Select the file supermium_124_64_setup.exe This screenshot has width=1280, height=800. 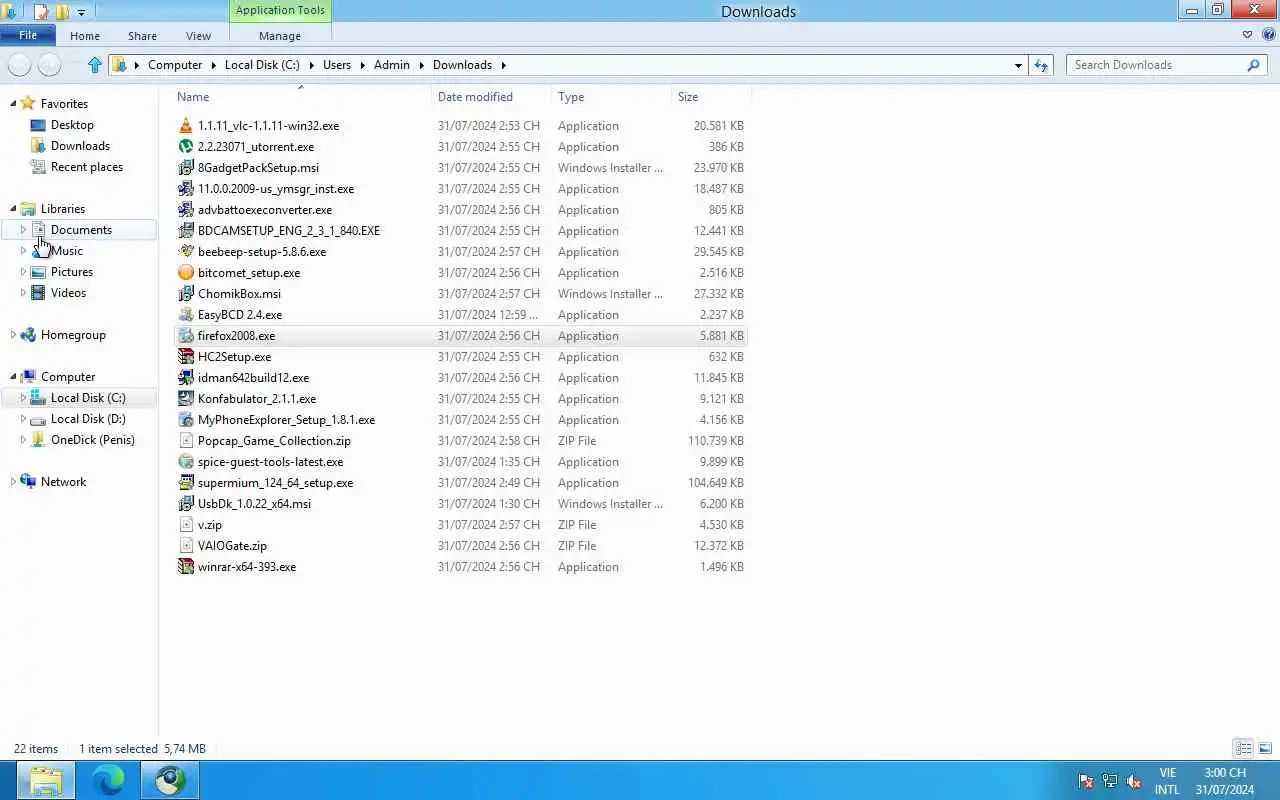[x=275, y=483]
